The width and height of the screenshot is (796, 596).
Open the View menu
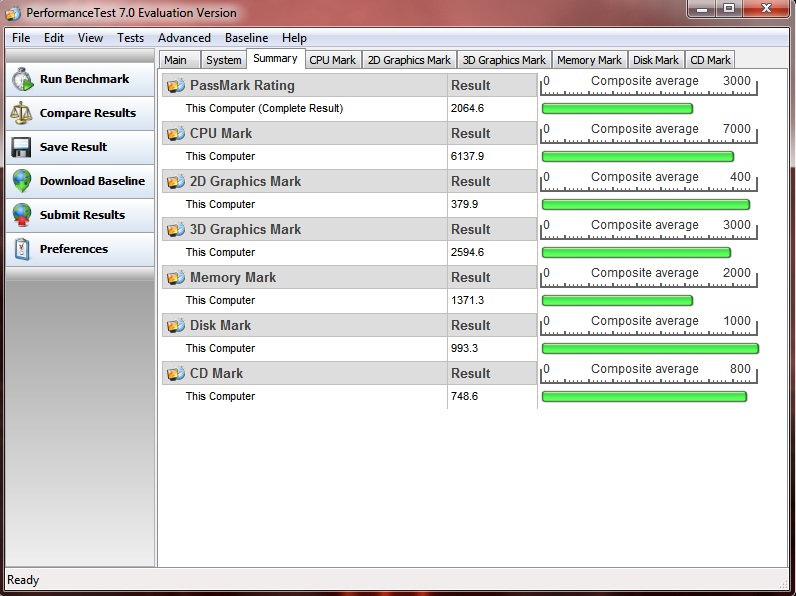coord(90,38)
